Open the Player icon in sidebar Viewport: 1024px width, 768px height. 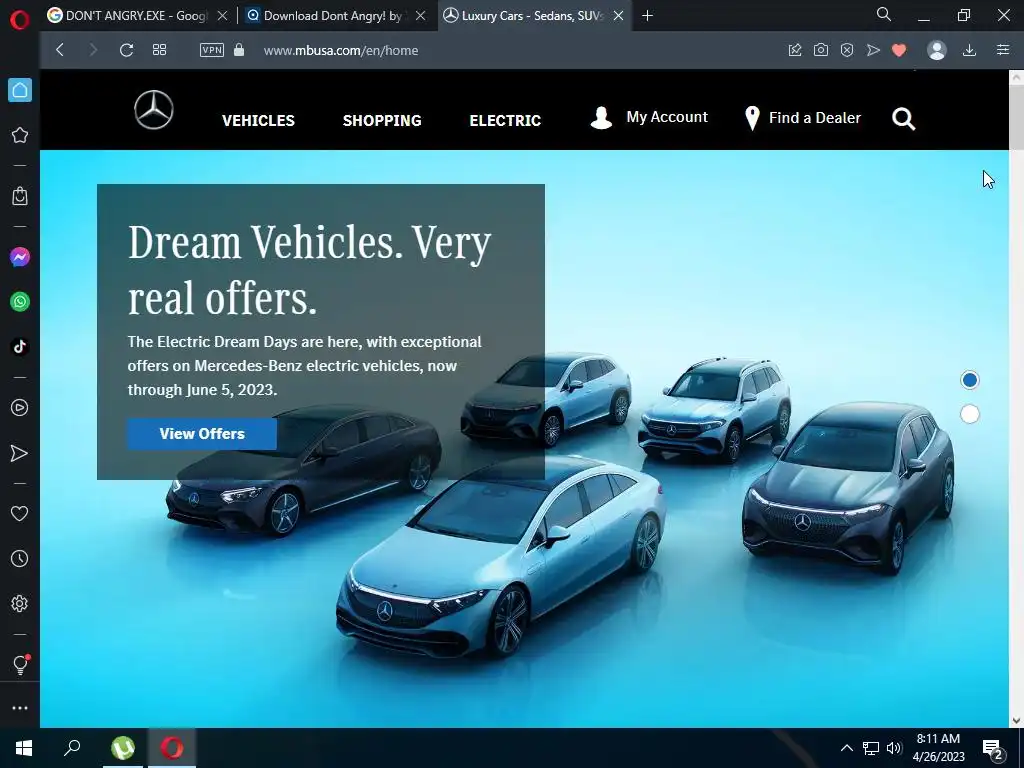click(x=20, y=408)
